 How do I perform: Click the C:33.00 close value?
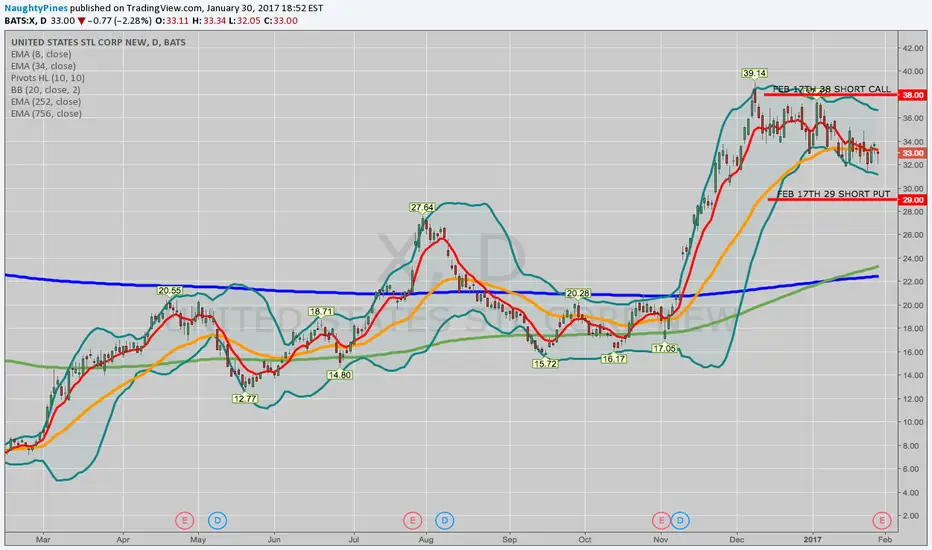pyautogui.click(x=281, y=21)
